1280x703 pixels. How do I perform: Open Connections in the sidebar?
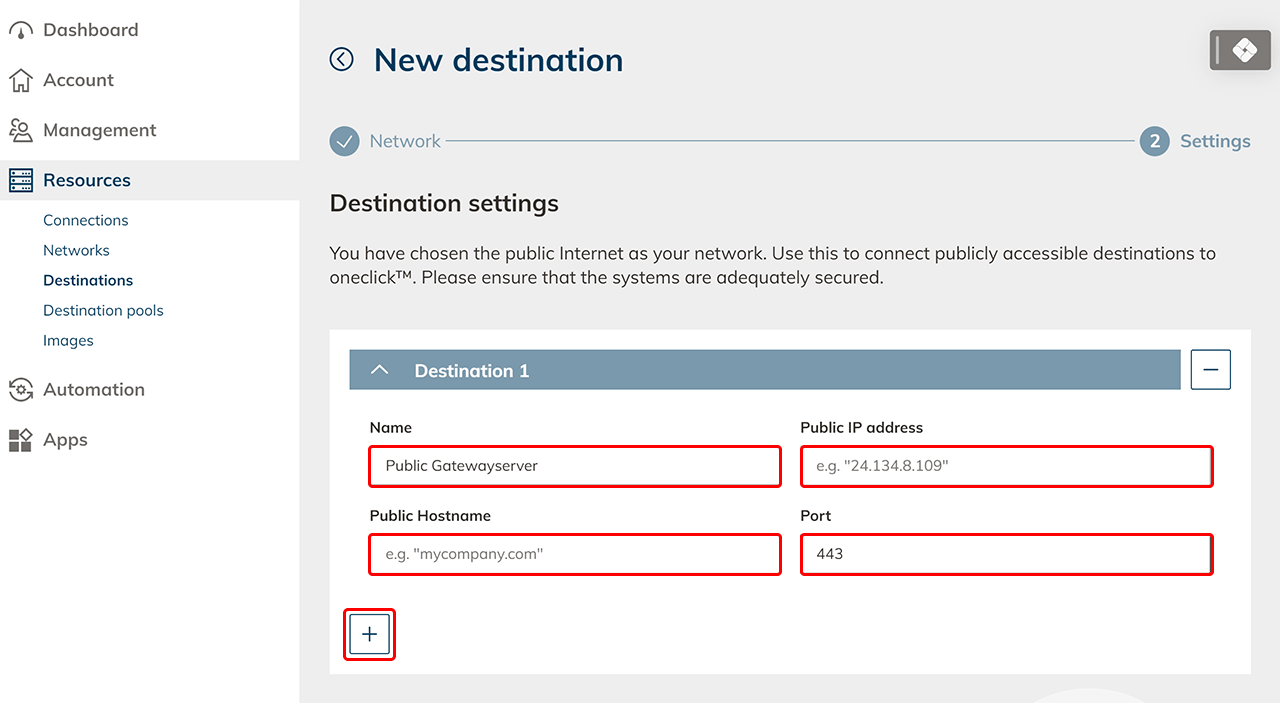(x=86, y=220)
